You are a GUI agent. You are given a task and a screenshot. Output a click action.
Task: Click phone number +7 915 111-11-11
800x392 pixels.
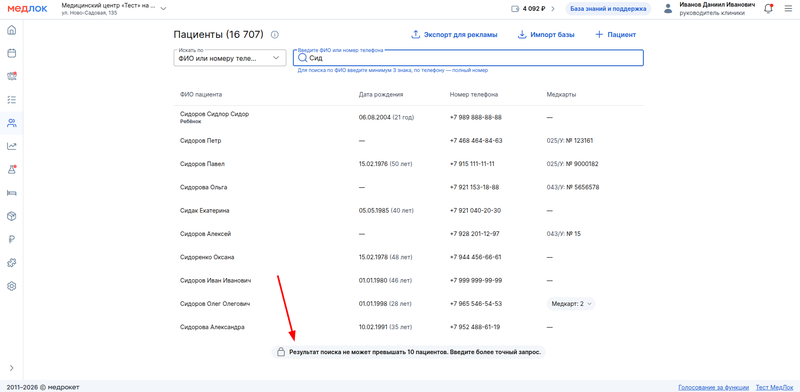pos(472,164)
